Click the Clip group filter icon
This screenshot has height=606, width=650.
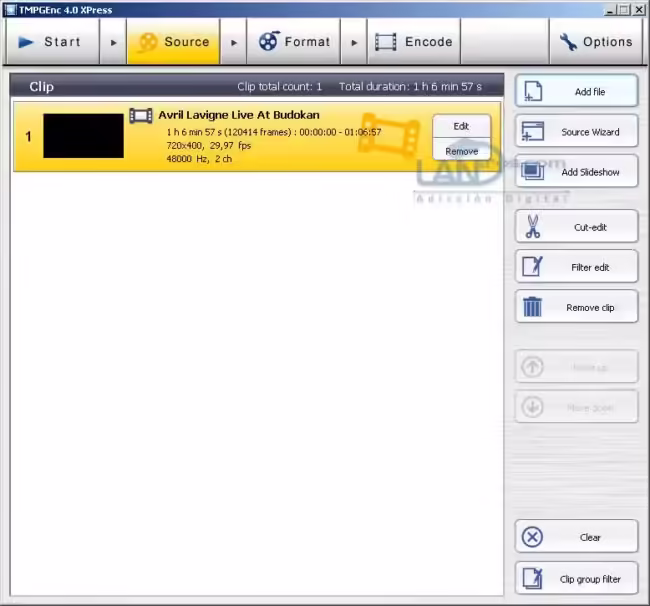pyautogui.click(x=533, y=578)
